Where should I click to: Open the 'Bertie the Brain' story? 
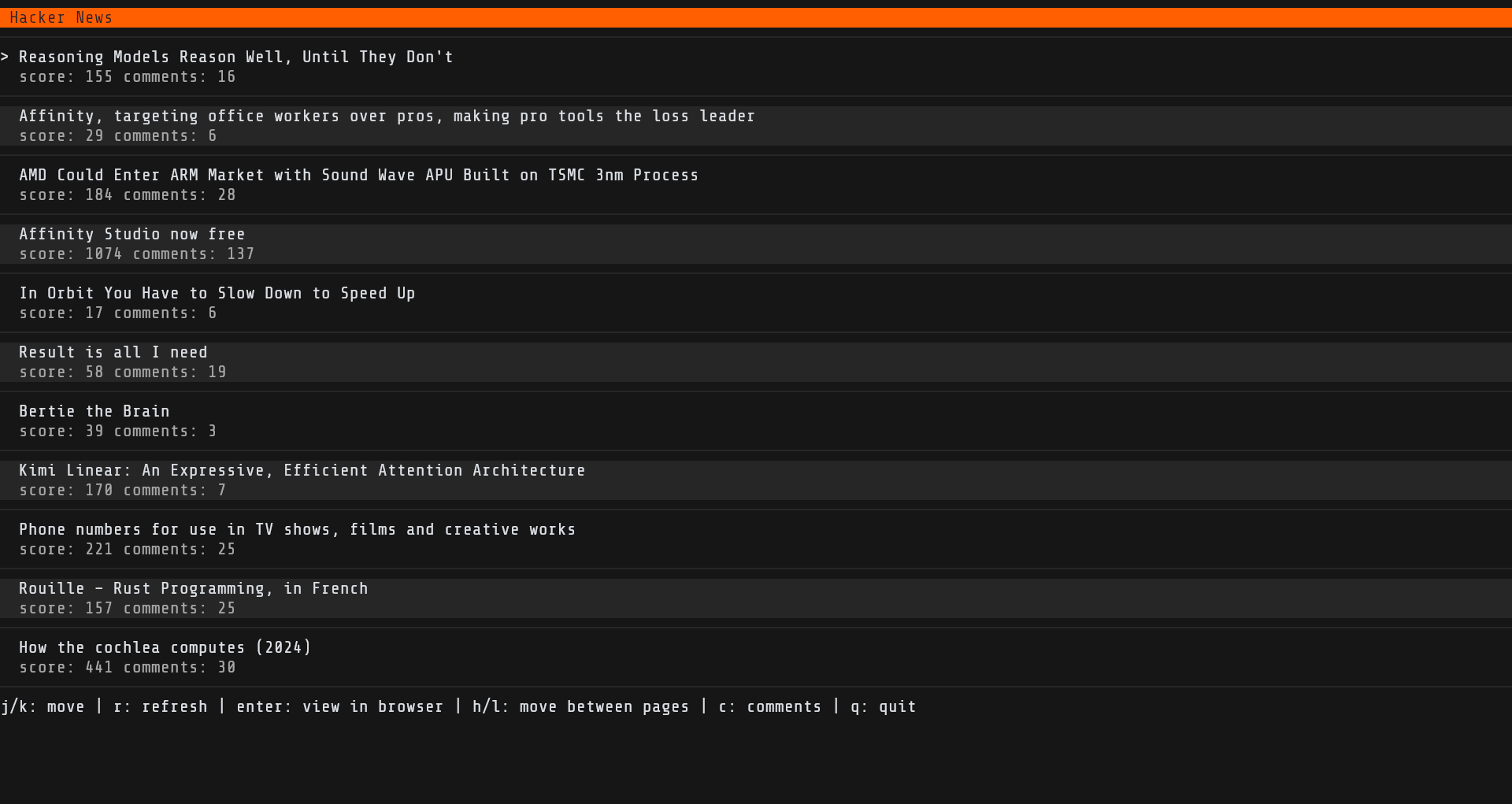click(94, 411)
